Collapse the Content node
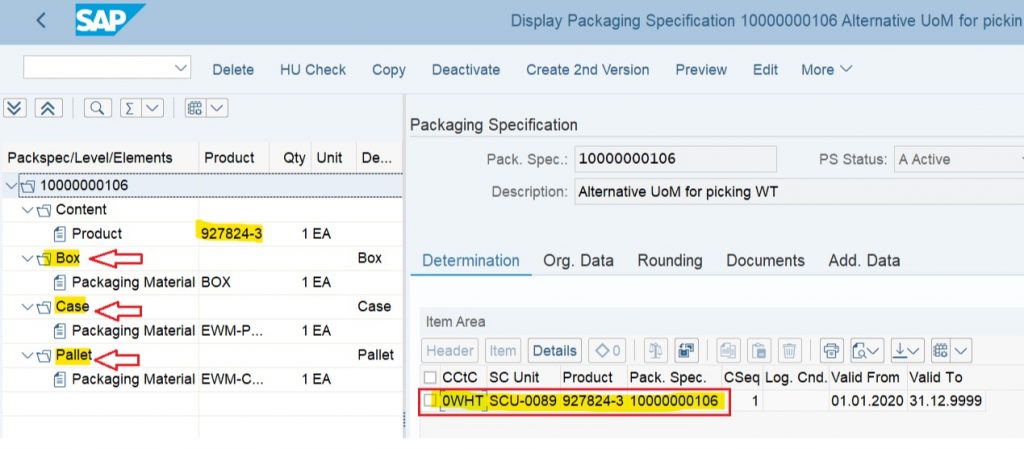 point(27,210)
